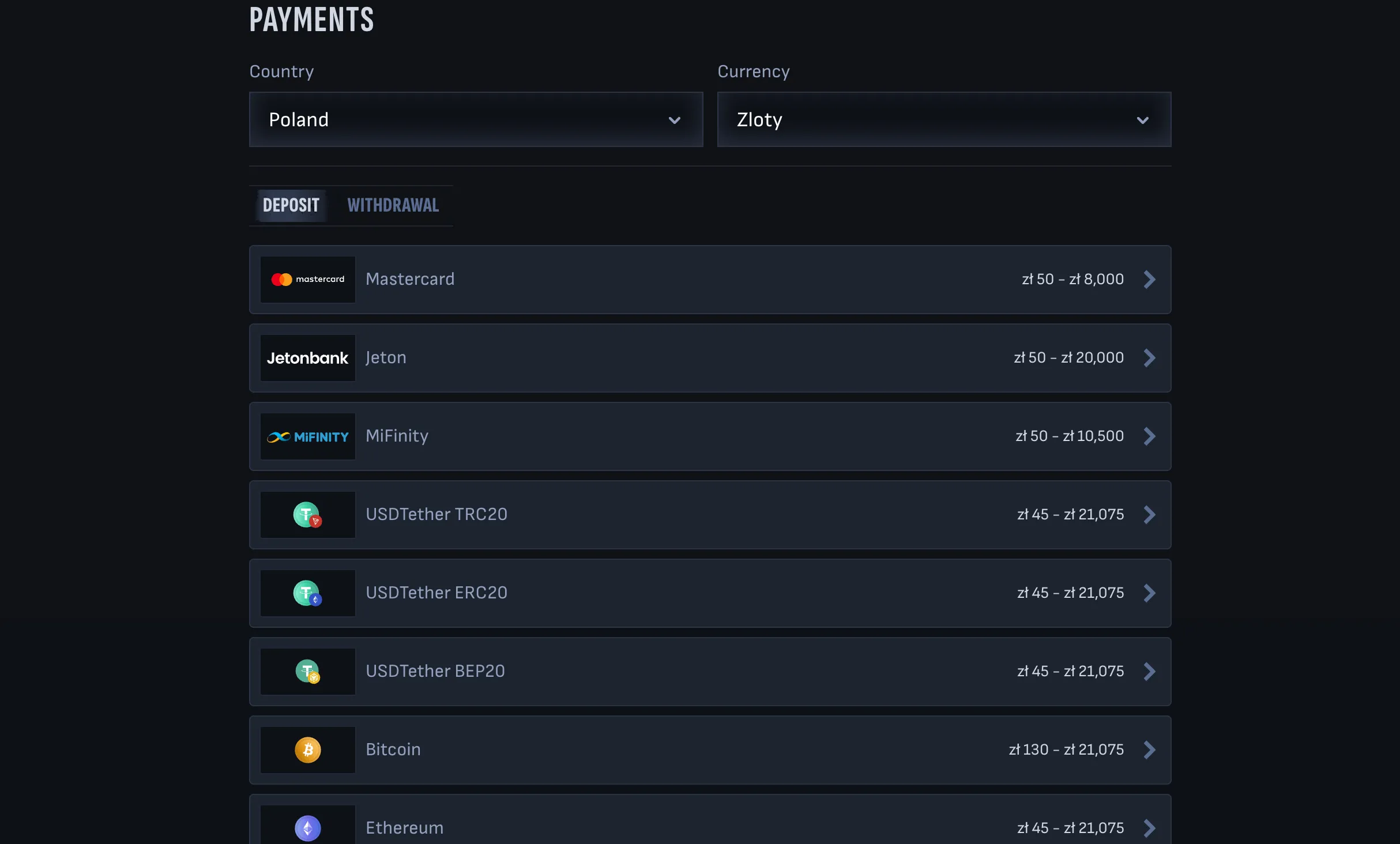The height and width of the screenshot is (844, 1400).
Task: Click the zł 50 – zł 20,000 limit
Action: 1068,358
